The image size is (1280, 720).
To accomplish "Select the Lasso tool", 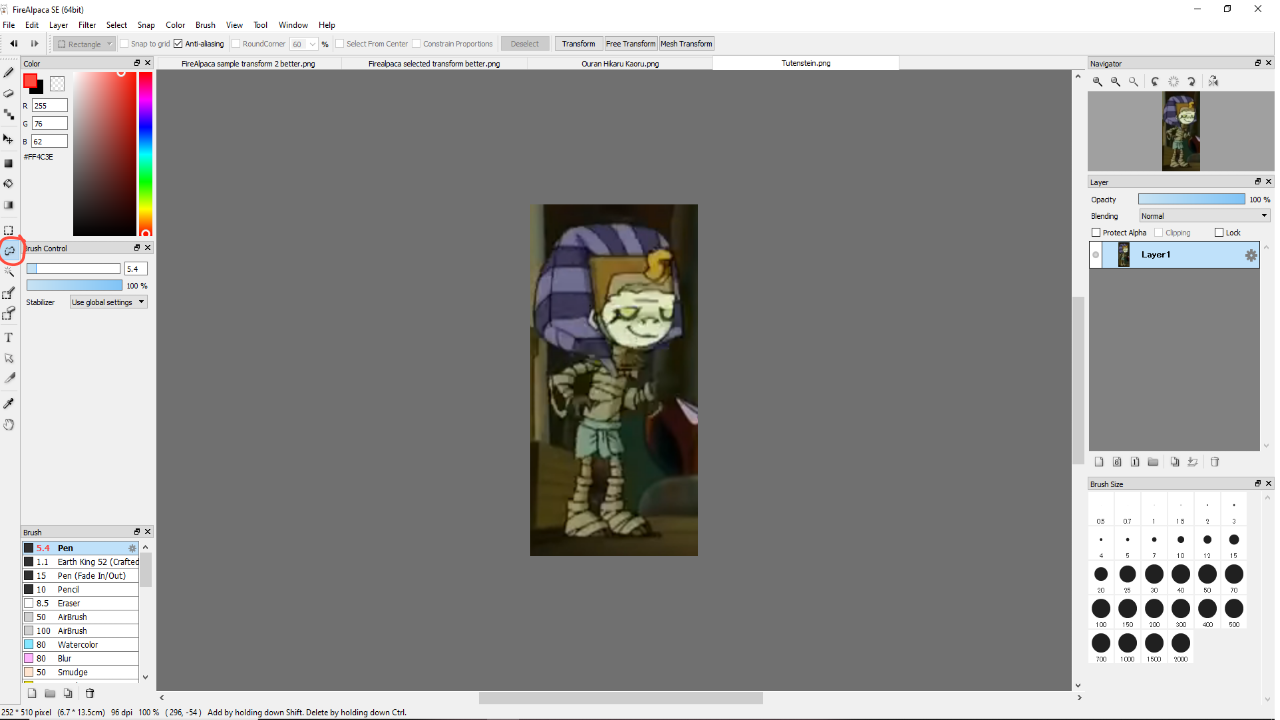I will [9, 251].
